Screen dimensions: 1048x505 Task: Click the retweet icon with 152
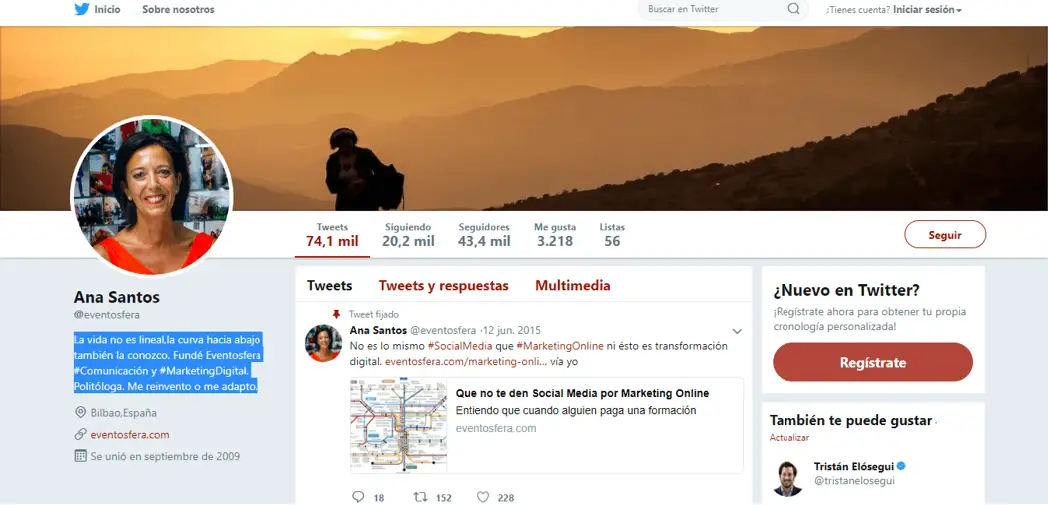click(420, 496)
